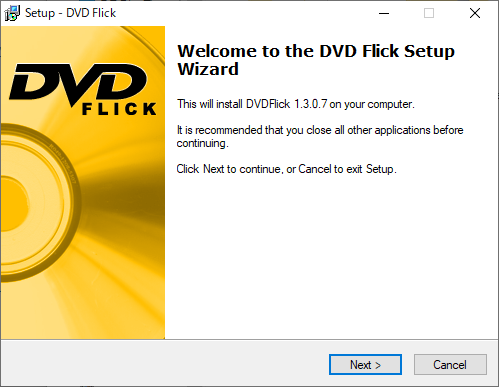Click the black DVD logo lettering
This screenshot has height=387, width=499.
click(78, 83)
